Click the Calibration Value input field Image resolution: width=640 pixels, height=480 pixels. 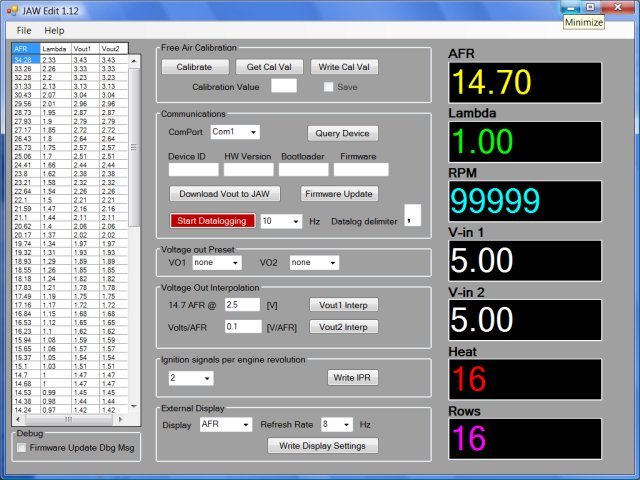283,86
